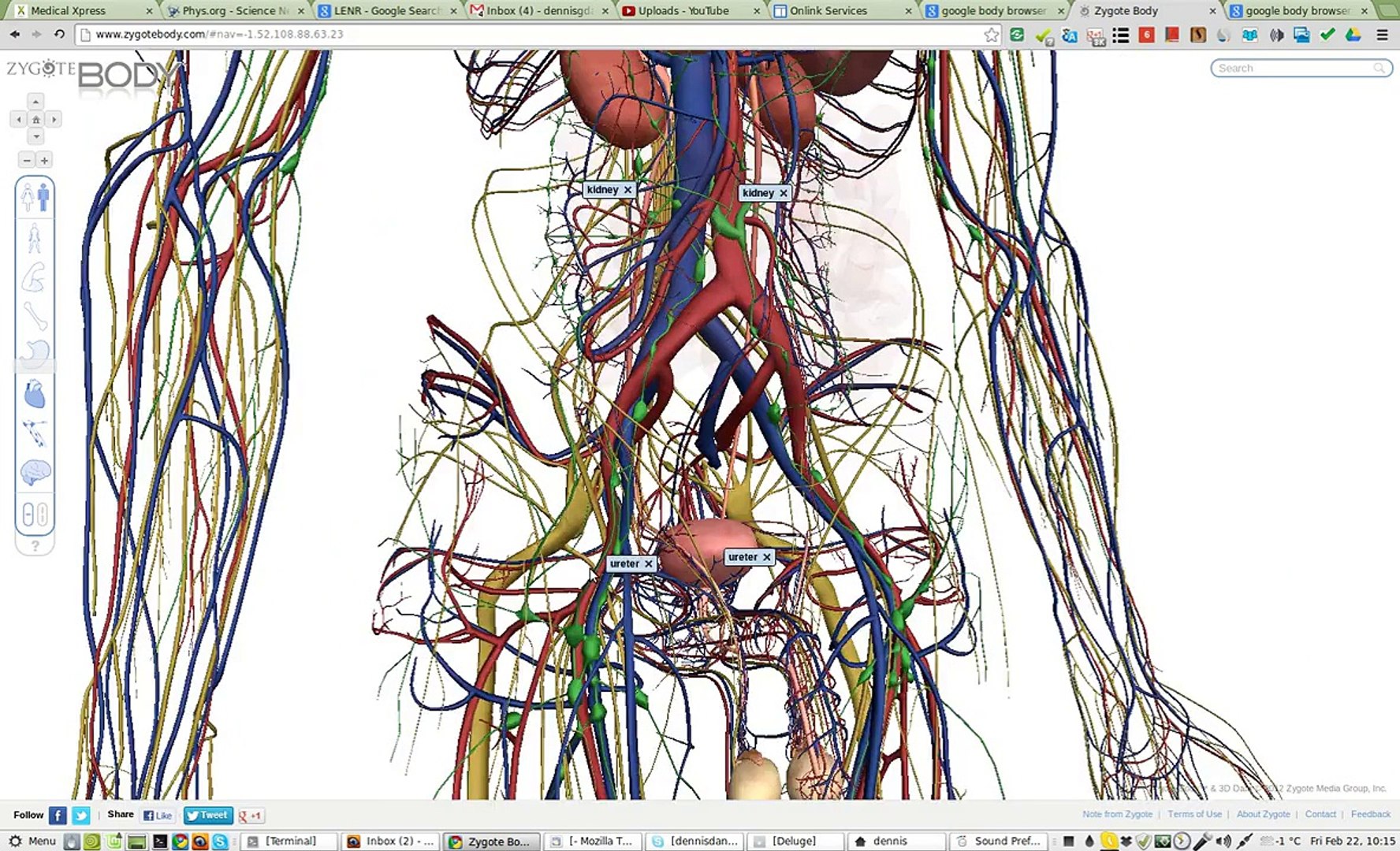Open the Terms of Use link
Image resolution: width=1400 pixels, height=851 pixels.
click(x=1194, y=814)
